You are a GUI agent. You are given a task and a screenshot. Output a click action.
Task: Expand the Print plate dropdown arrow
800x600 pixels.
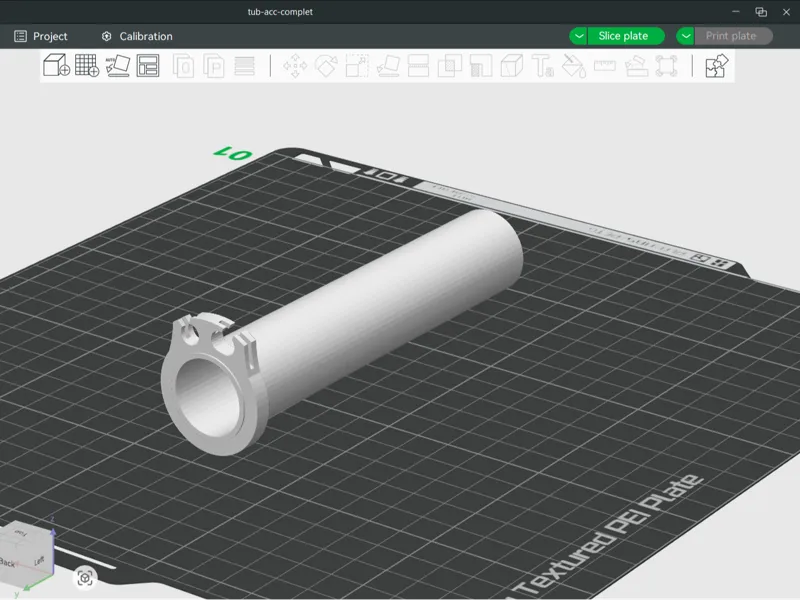pos(686,36)
